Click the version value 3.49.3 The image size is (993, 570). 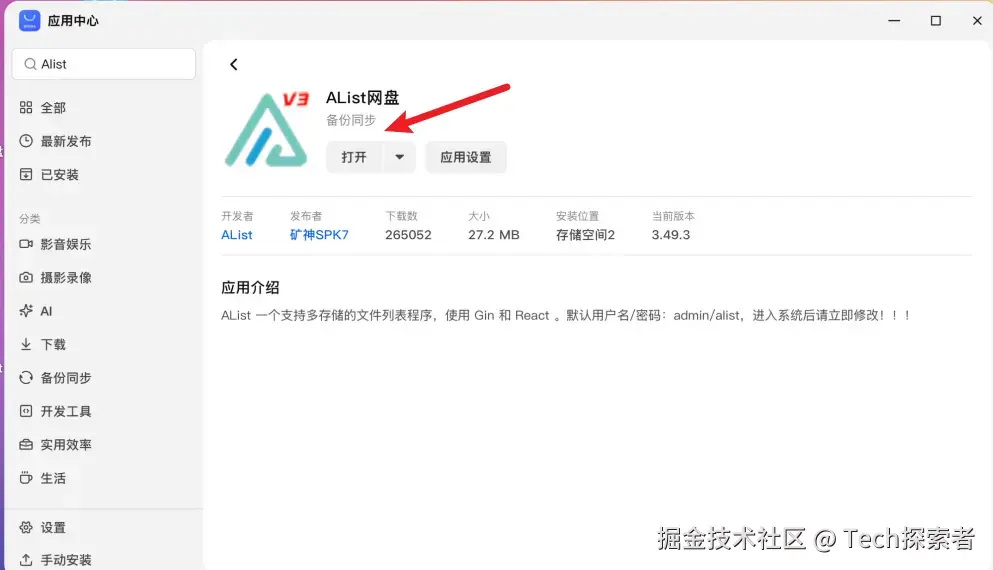click(671, 235)
